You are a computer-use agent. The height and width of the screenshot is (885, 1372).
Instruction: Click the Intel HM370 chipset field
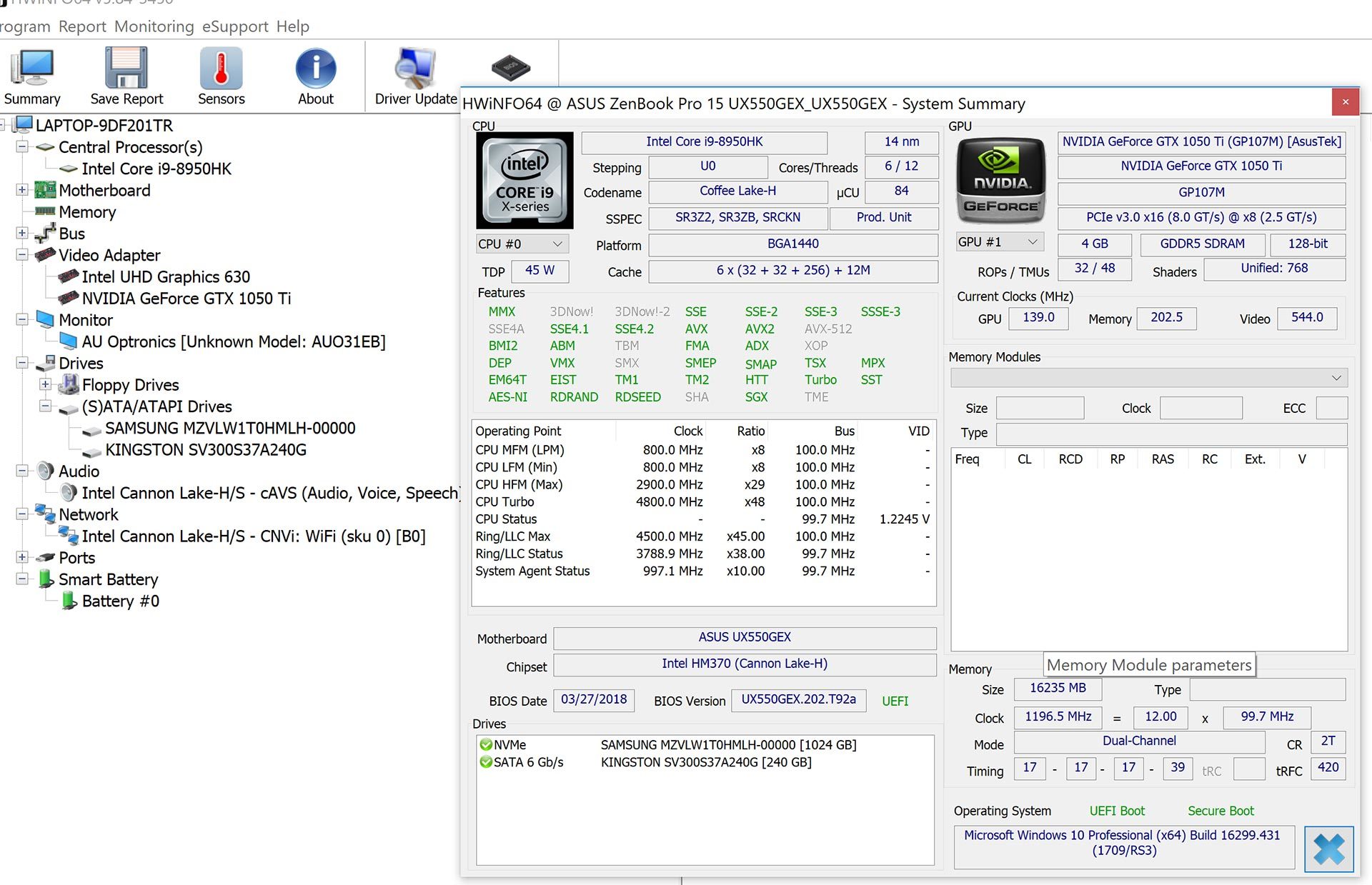click(745, 664)
